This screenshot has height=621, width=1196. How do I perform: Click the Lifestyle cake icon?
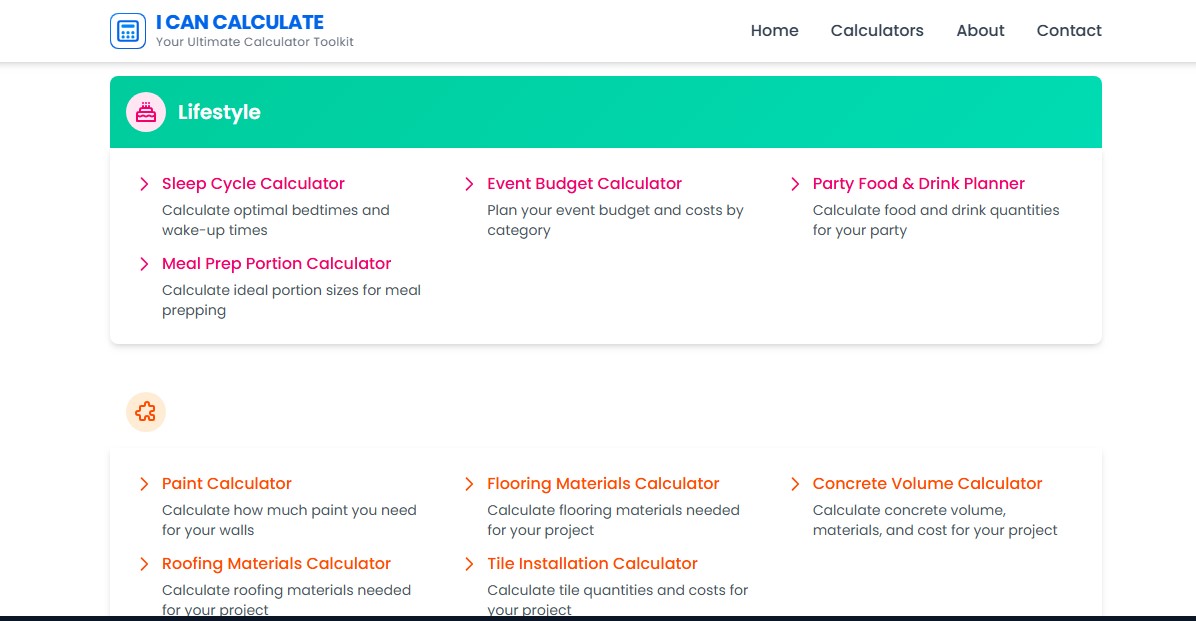coord(146,112)
